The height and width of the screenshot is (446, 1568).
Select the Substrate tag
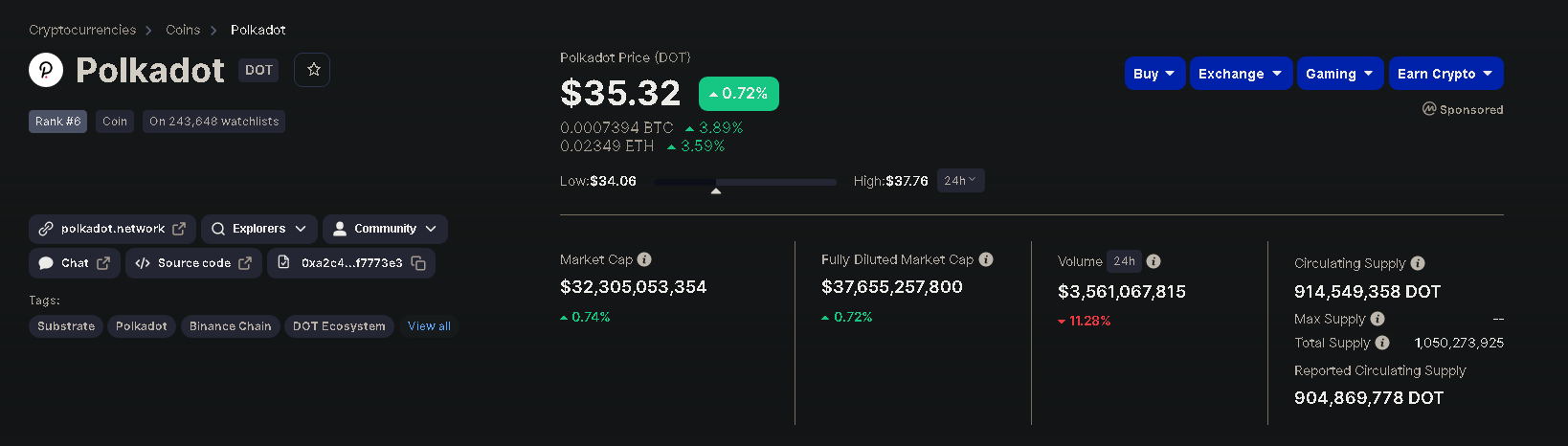point(66,326)
